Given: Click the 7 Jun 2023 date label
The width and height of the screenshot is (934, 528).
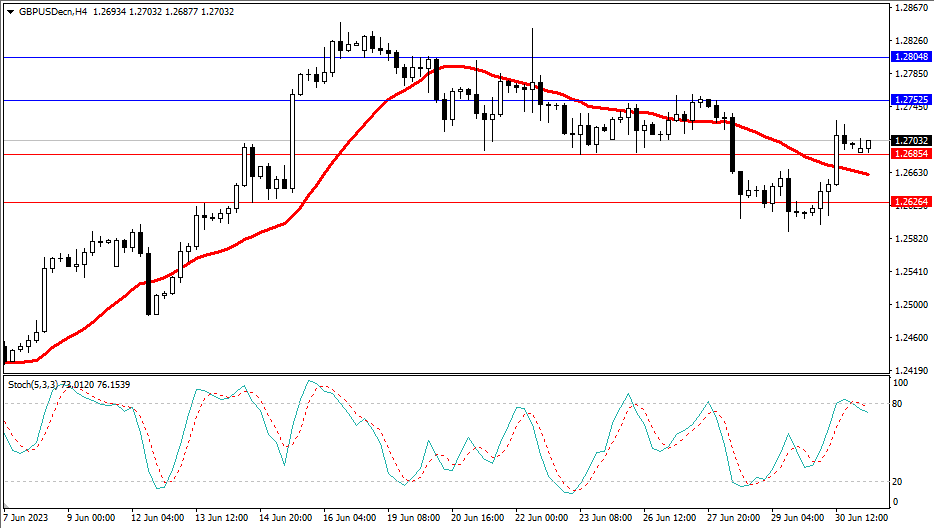Looking at the screenshot, I should coord(28,519).
